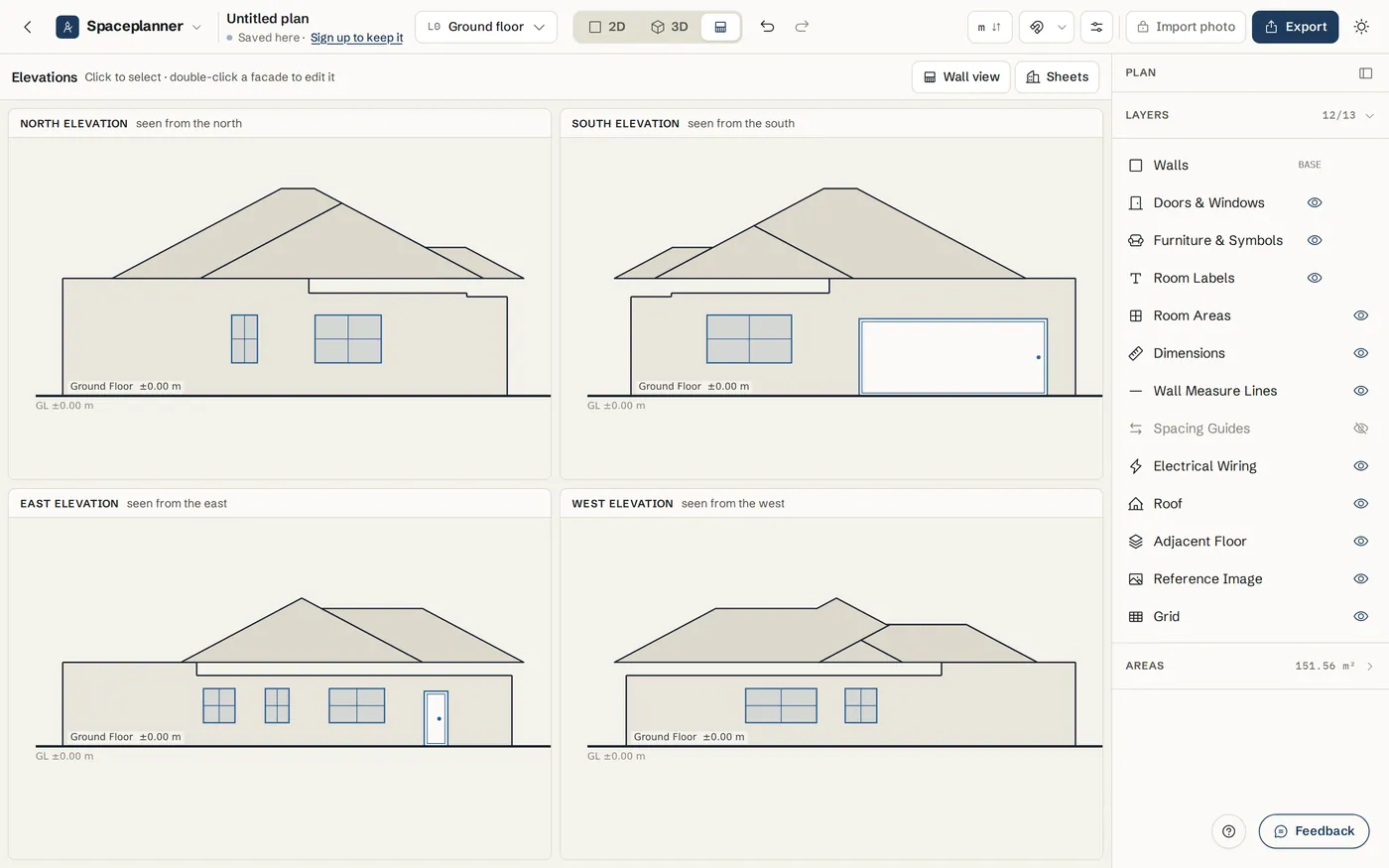Hide the Grid layer
The image size is (1389, 868).
coord(1361,617)
